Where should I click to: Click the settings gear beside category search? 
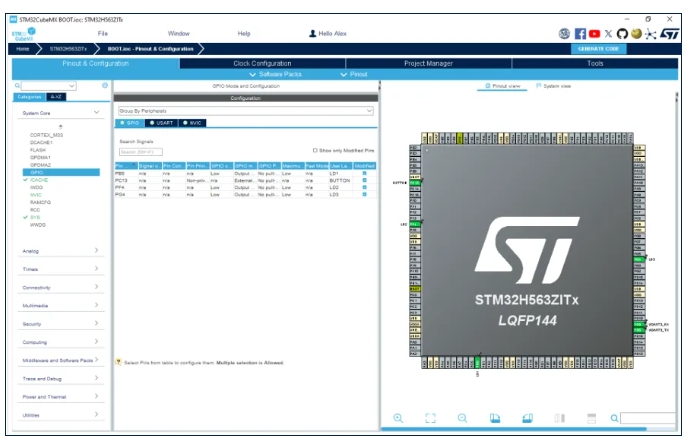pos(105,85)
